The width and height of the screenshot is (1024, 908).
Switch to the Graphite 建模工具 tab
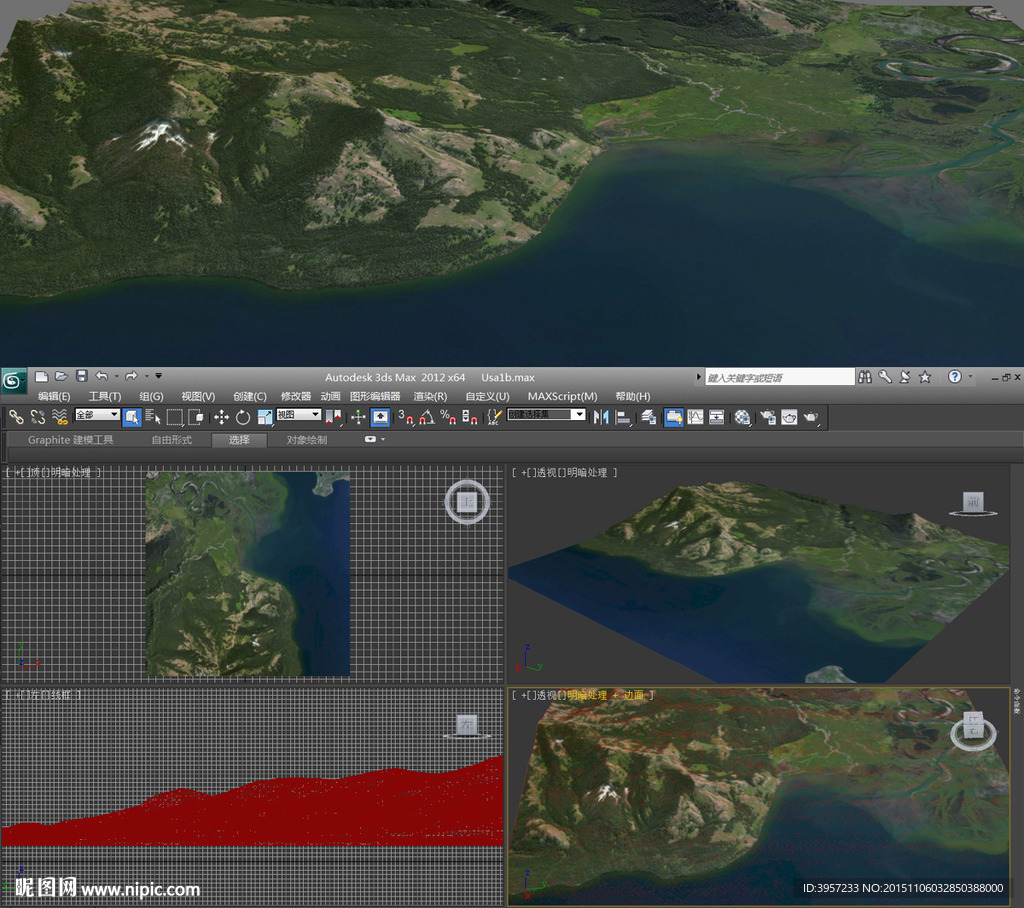pos(71,440)
